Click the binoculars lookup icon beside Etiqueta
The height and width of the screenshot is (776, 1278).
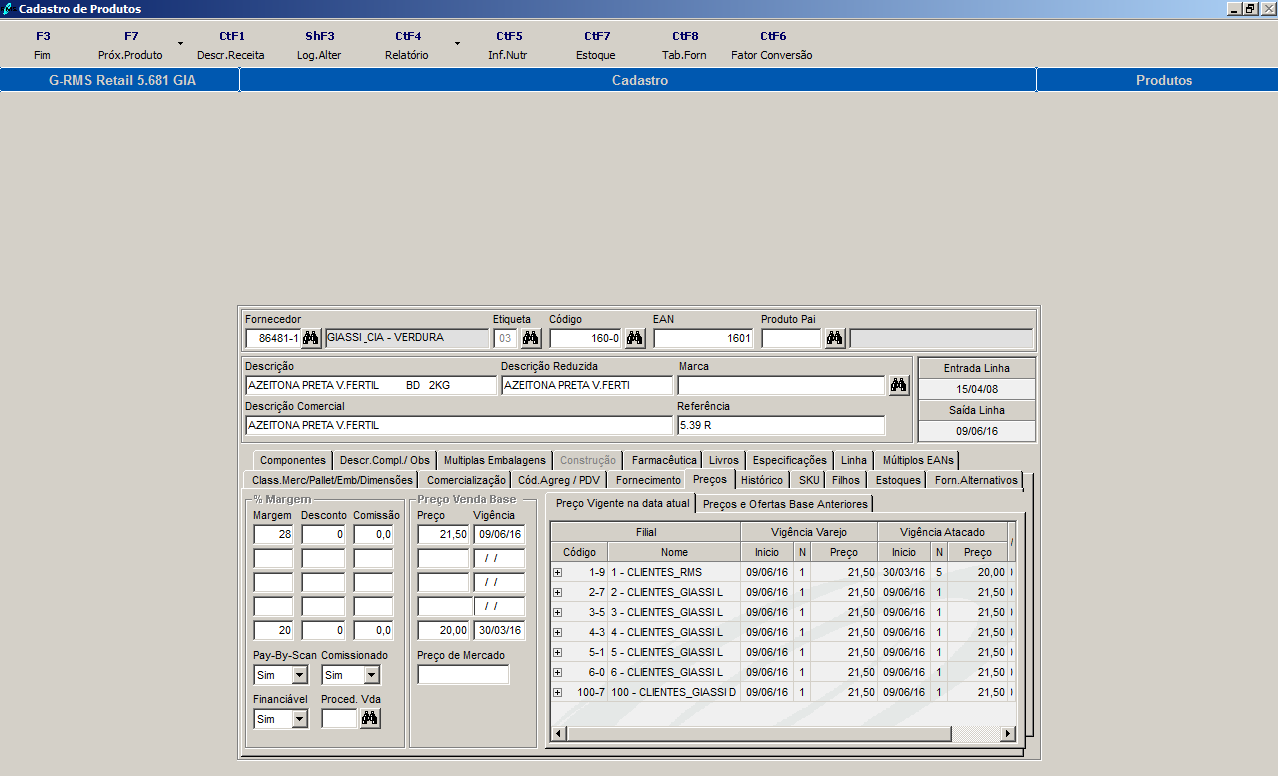[530, 338]
